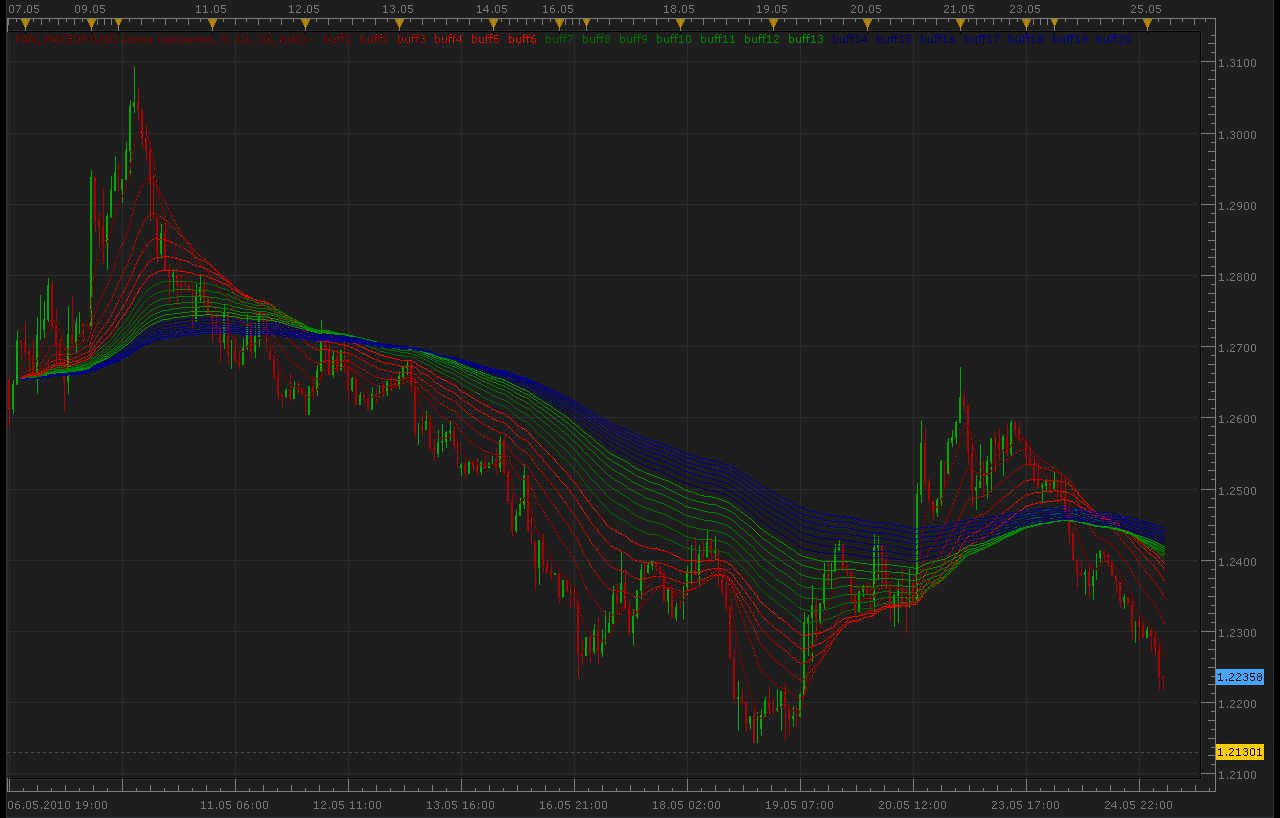
Task: Click the 1.2300 price scale label
Action: tap(1237, 632)
